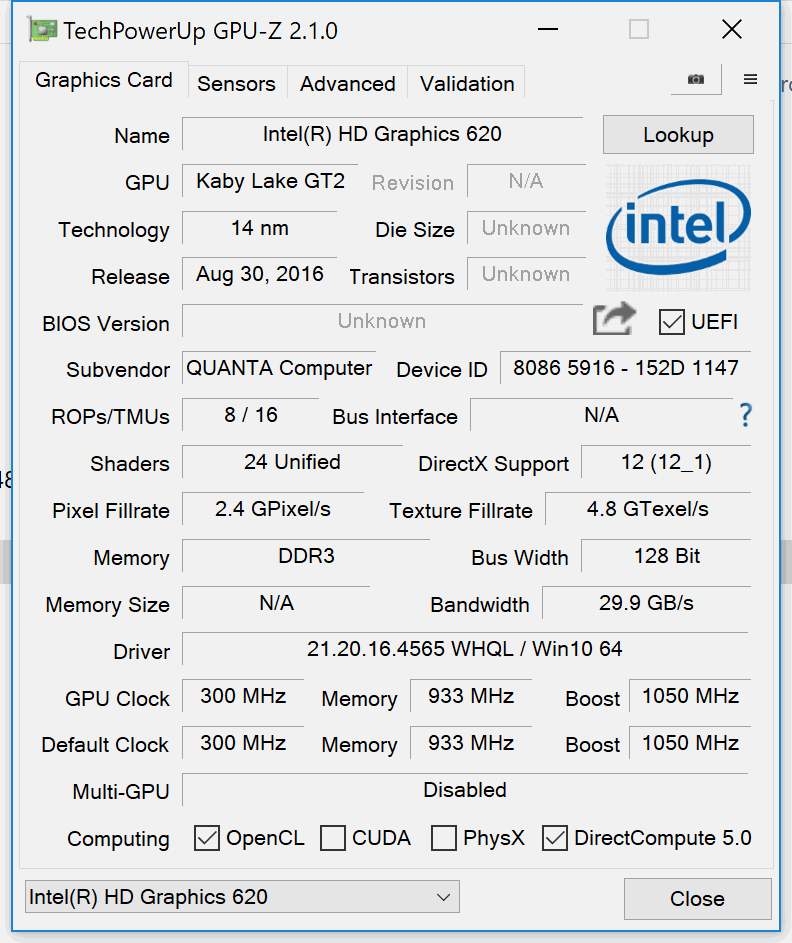
Task: Click the Driver version field
Action: click(x=464, y=649)
